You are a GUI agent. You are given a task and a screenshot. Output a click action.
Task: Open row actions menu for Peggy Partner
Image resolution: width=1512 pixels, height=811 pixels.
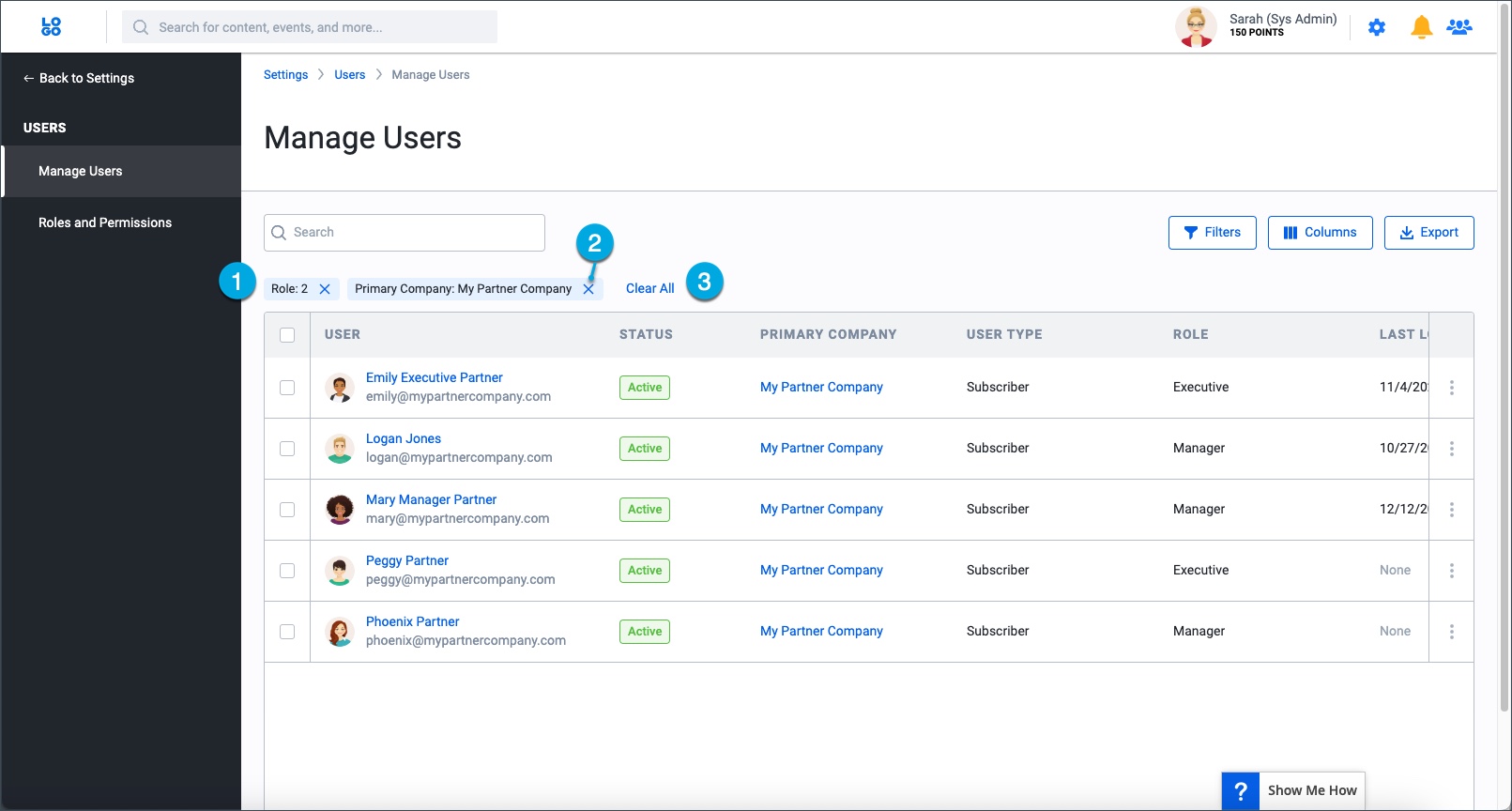coord(1452,571)
